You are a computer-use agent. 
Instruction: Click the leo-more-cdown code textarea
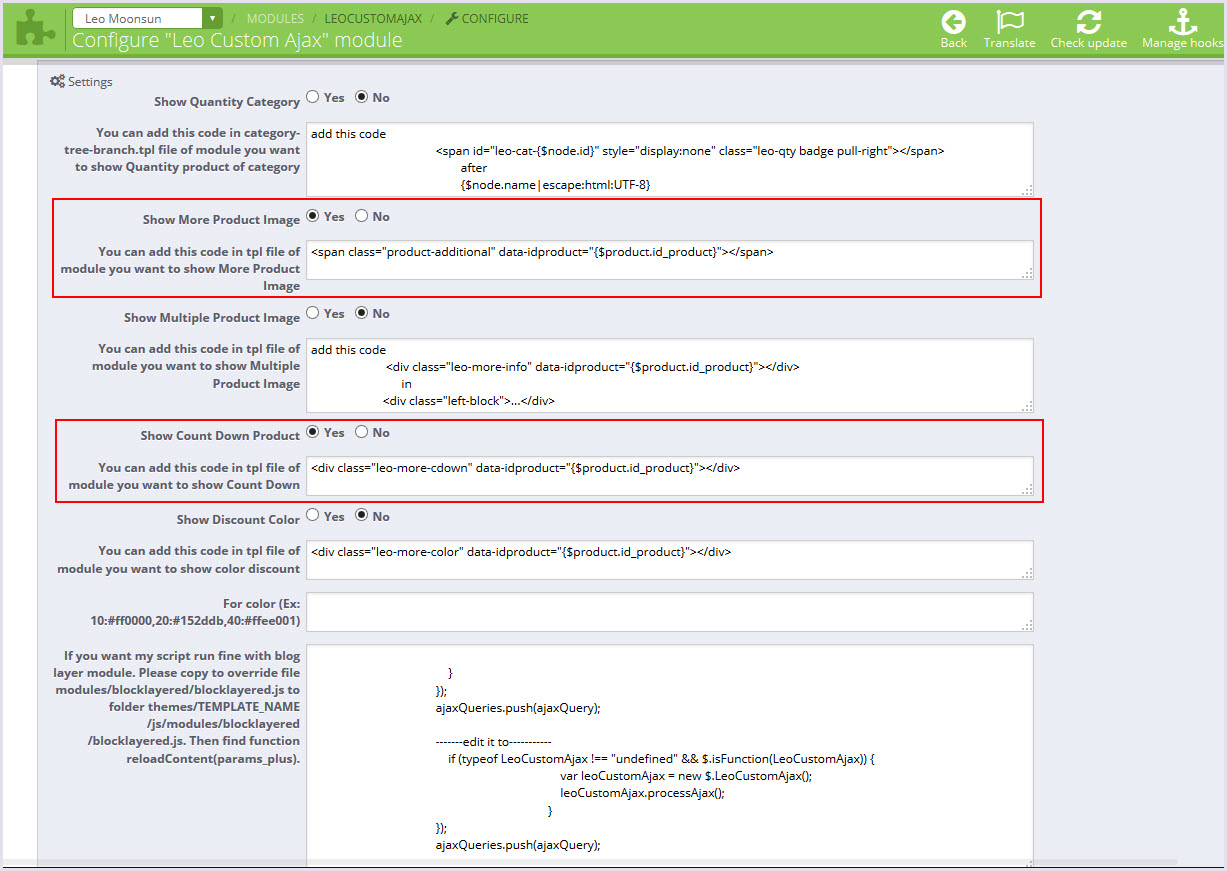pyautogui.click(x=668, y=476)
